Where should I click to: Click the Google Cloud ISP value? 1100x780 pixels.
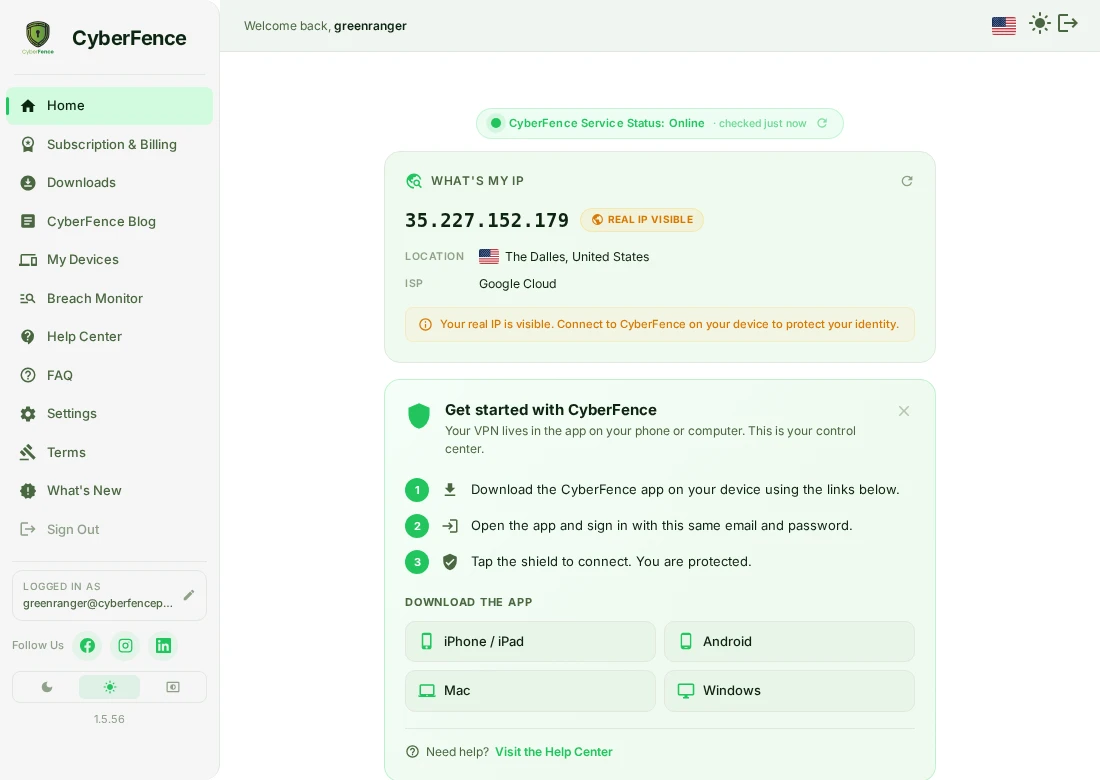pyautogui.click(x=517, y=283)
